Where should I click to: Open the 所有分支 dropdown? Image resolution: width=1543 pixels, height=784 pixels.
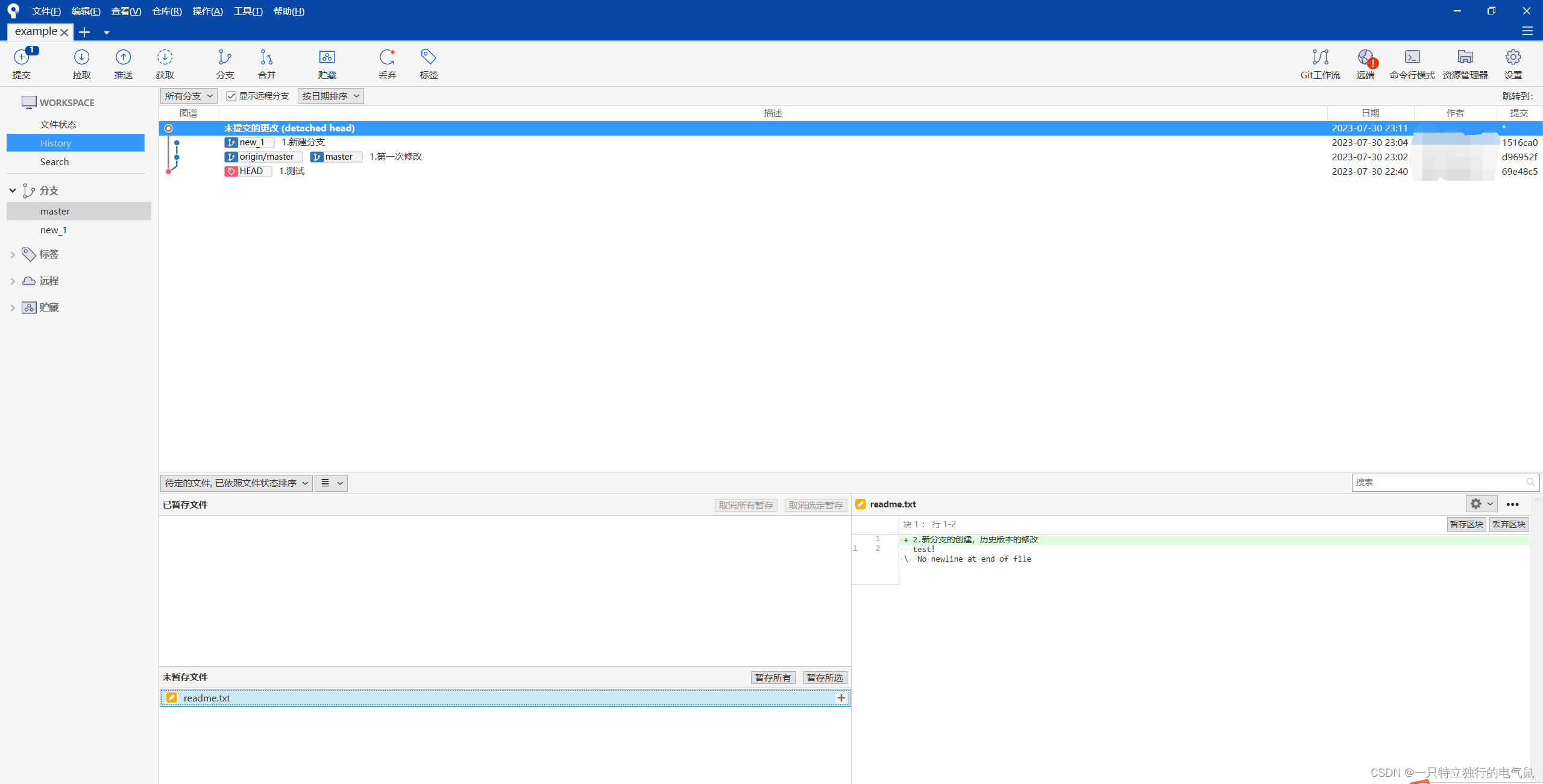pyautogui.click(x=189, y=96)
